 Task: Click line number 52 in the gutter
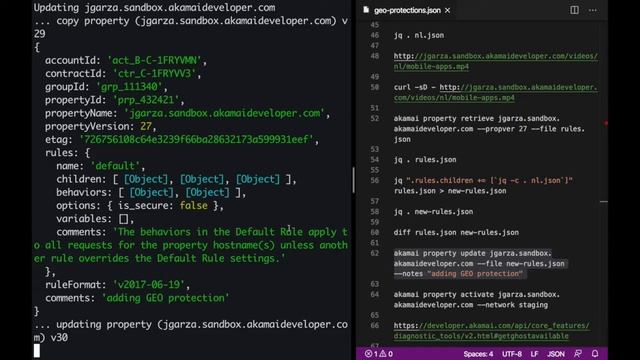click(x=375, y=118)
